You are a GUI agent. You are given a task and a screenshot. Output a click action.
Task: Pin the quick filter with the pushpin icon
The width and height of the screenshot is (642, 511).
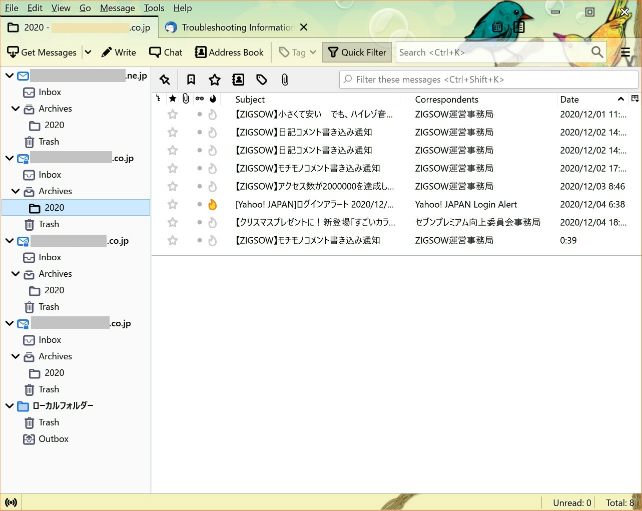tap(166, 79)
